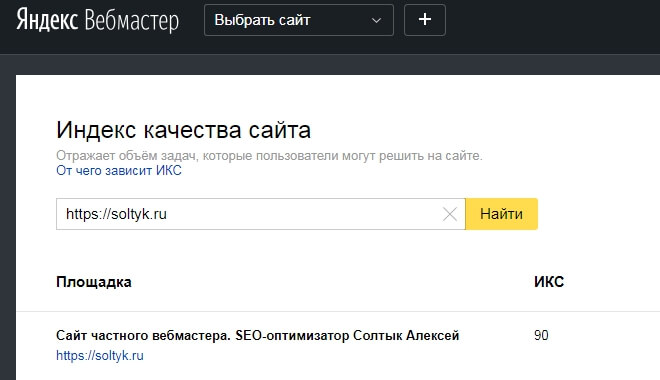Click the ИКС column header

click(x=549, y=282)
